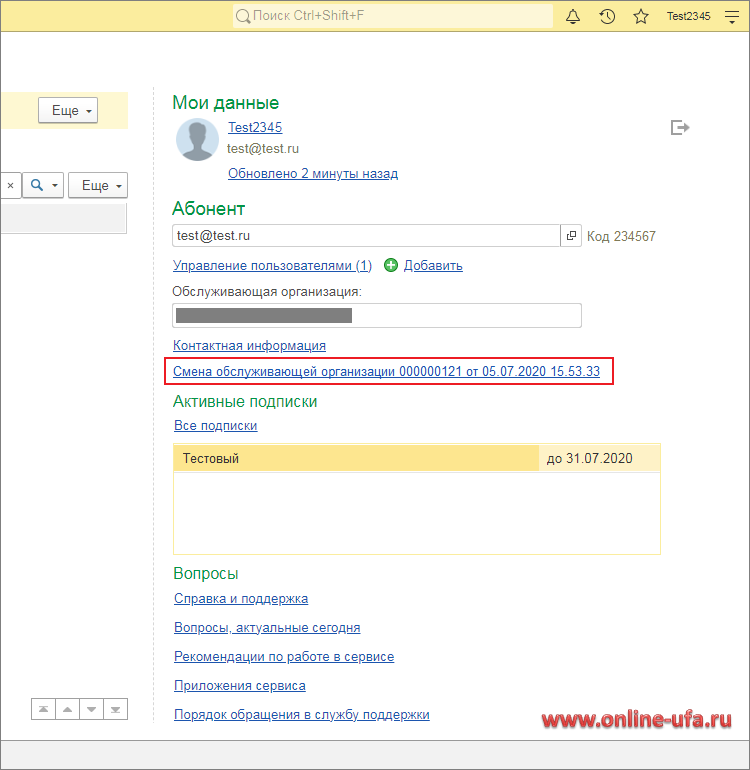
Task: Move down one record arrow
Action: (x=91, y=709)
